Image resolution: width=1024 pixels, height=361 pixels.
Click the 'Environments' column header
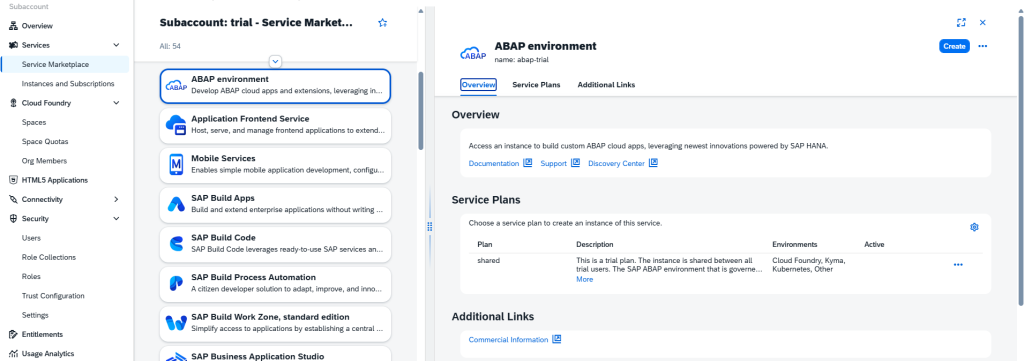click(795, 245)
